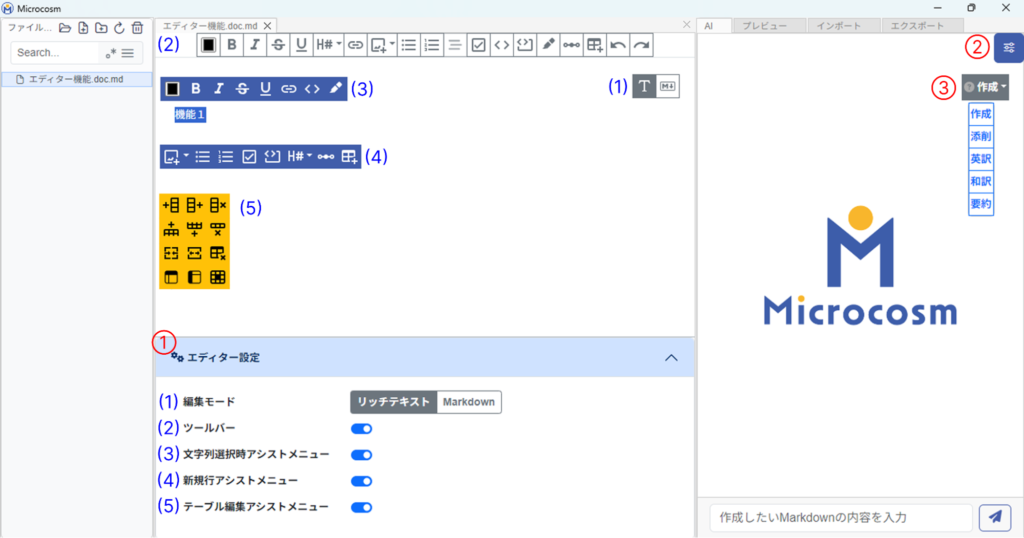This screenshot has width=1024, height=538.
Task: Create a new file in the file panel
Action: click(83, 28)
